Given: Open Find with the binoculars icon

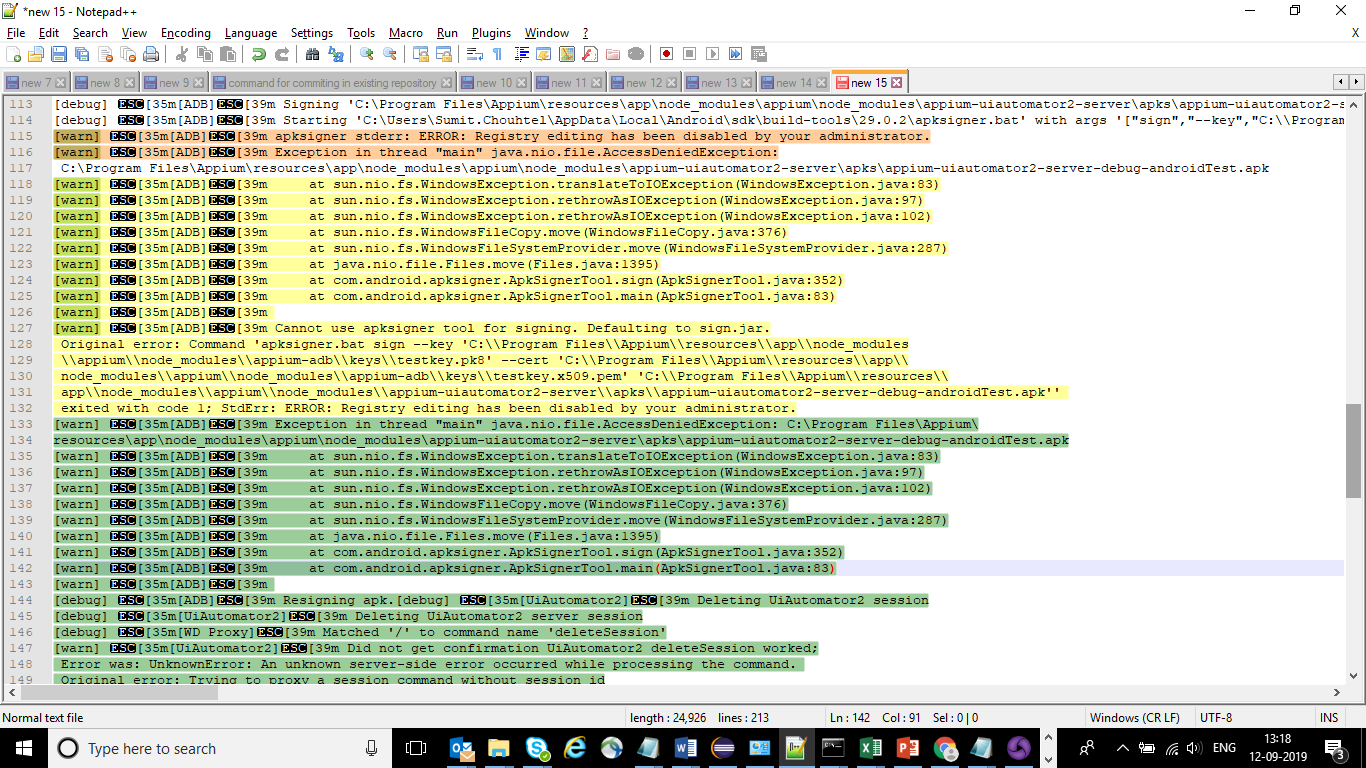Looking at the screenshot, I should pyautogui.click(x=313, y=54).
